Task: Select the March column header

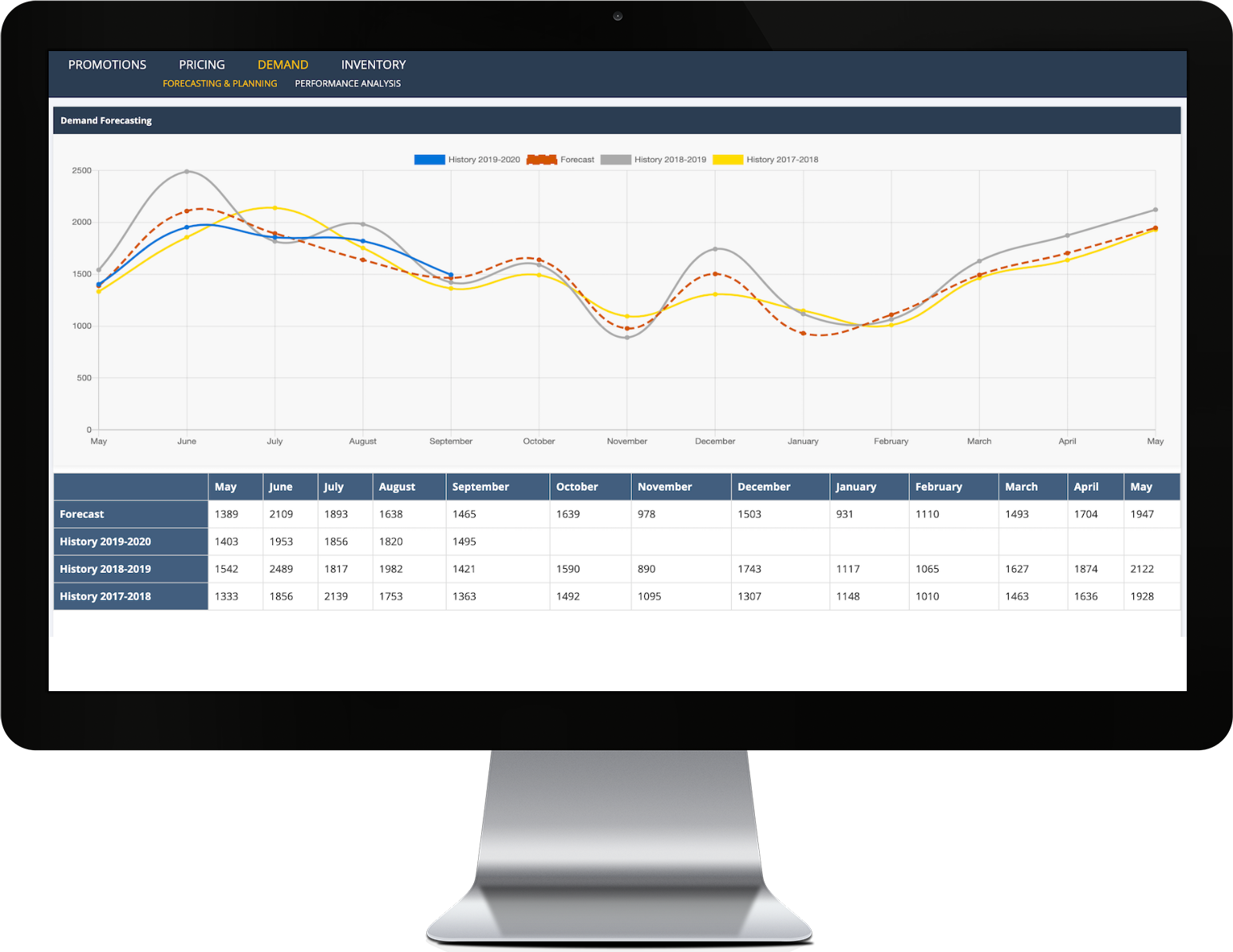Action: pos(1033,487)
